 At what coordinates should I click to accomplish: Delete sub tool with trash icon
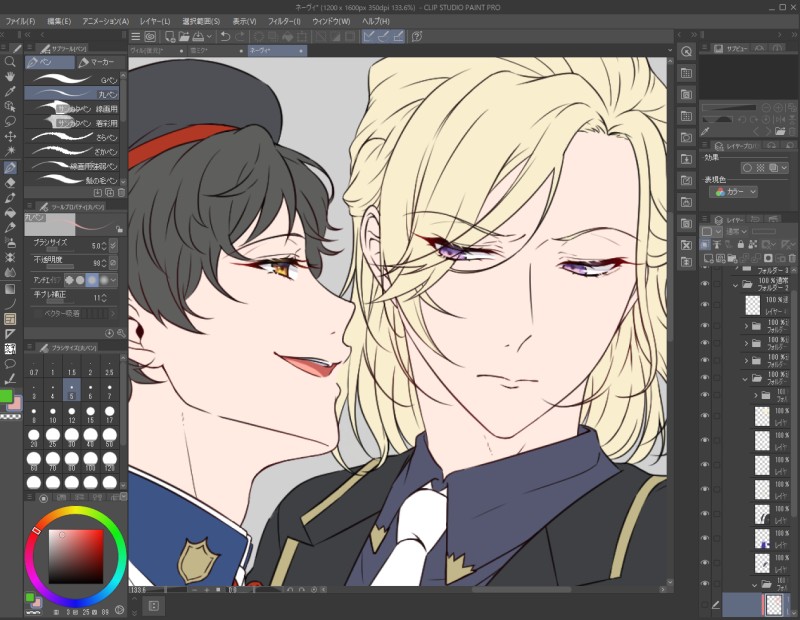[121, 192]
